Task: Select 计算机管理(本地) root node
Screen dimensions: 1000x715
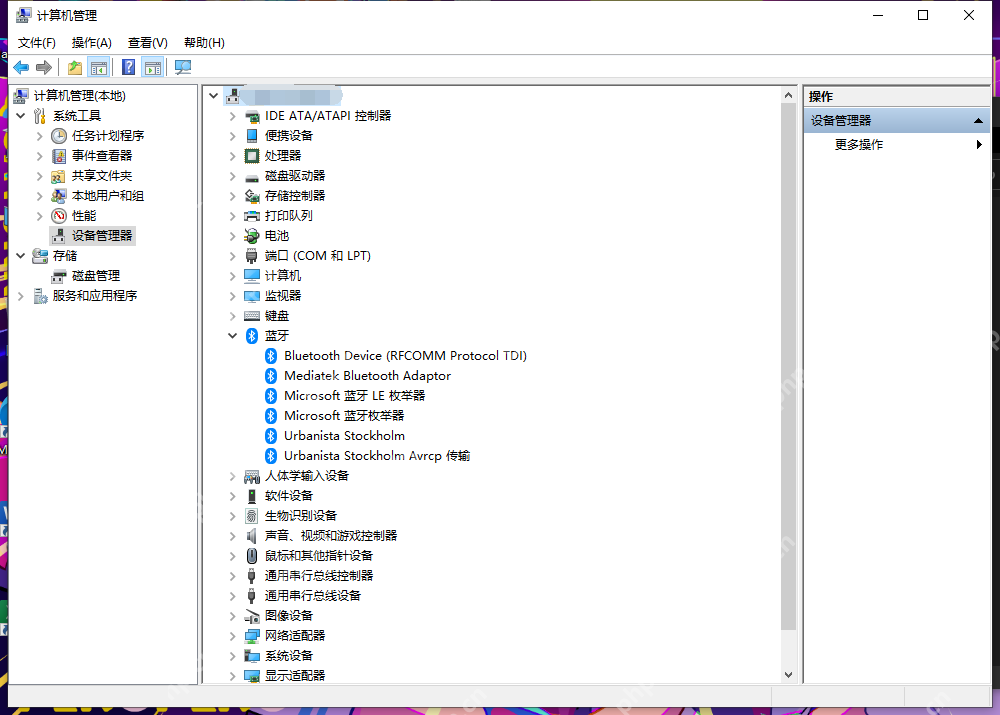Action: tap(80, 96)
